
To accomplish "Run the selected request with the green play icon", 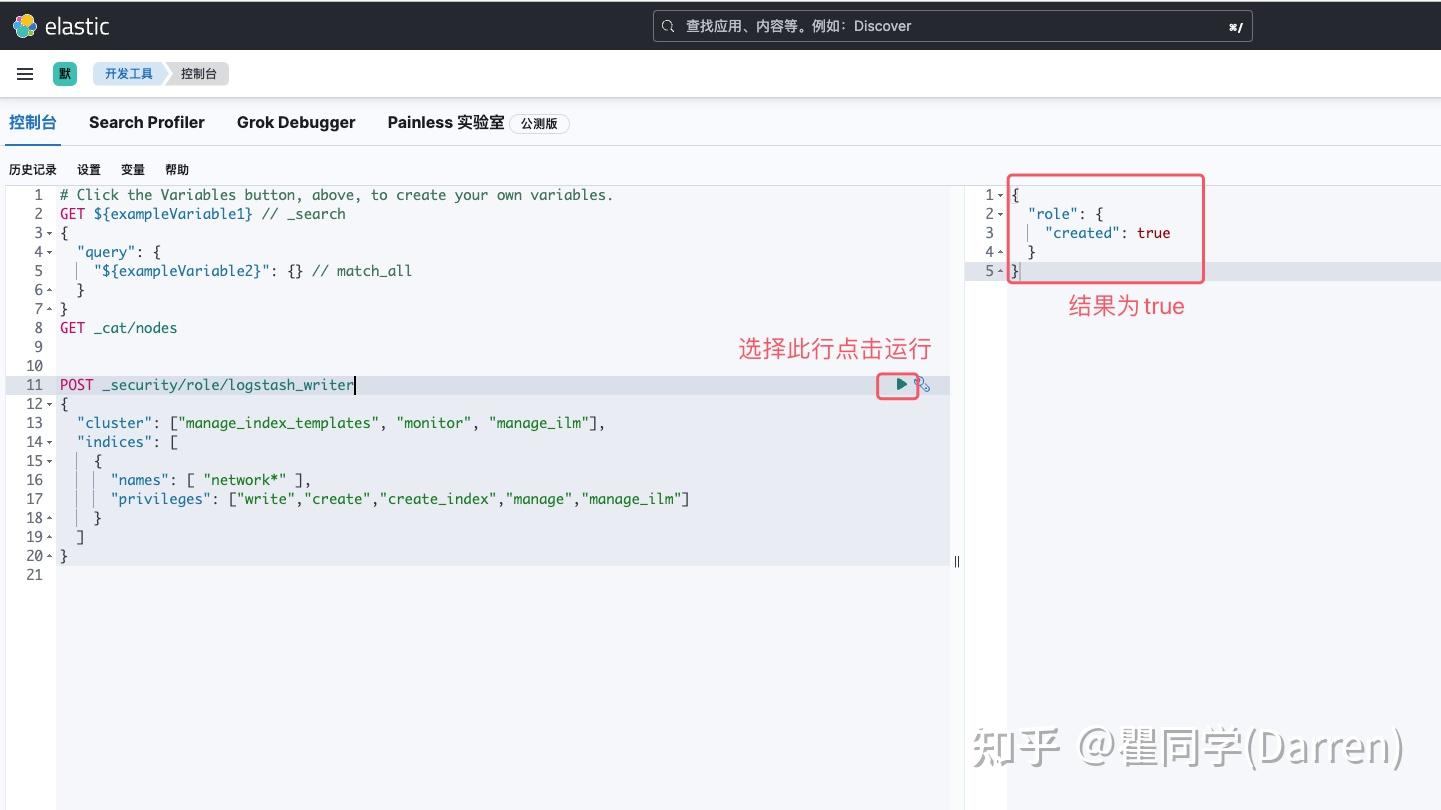I will click(899, 384).
